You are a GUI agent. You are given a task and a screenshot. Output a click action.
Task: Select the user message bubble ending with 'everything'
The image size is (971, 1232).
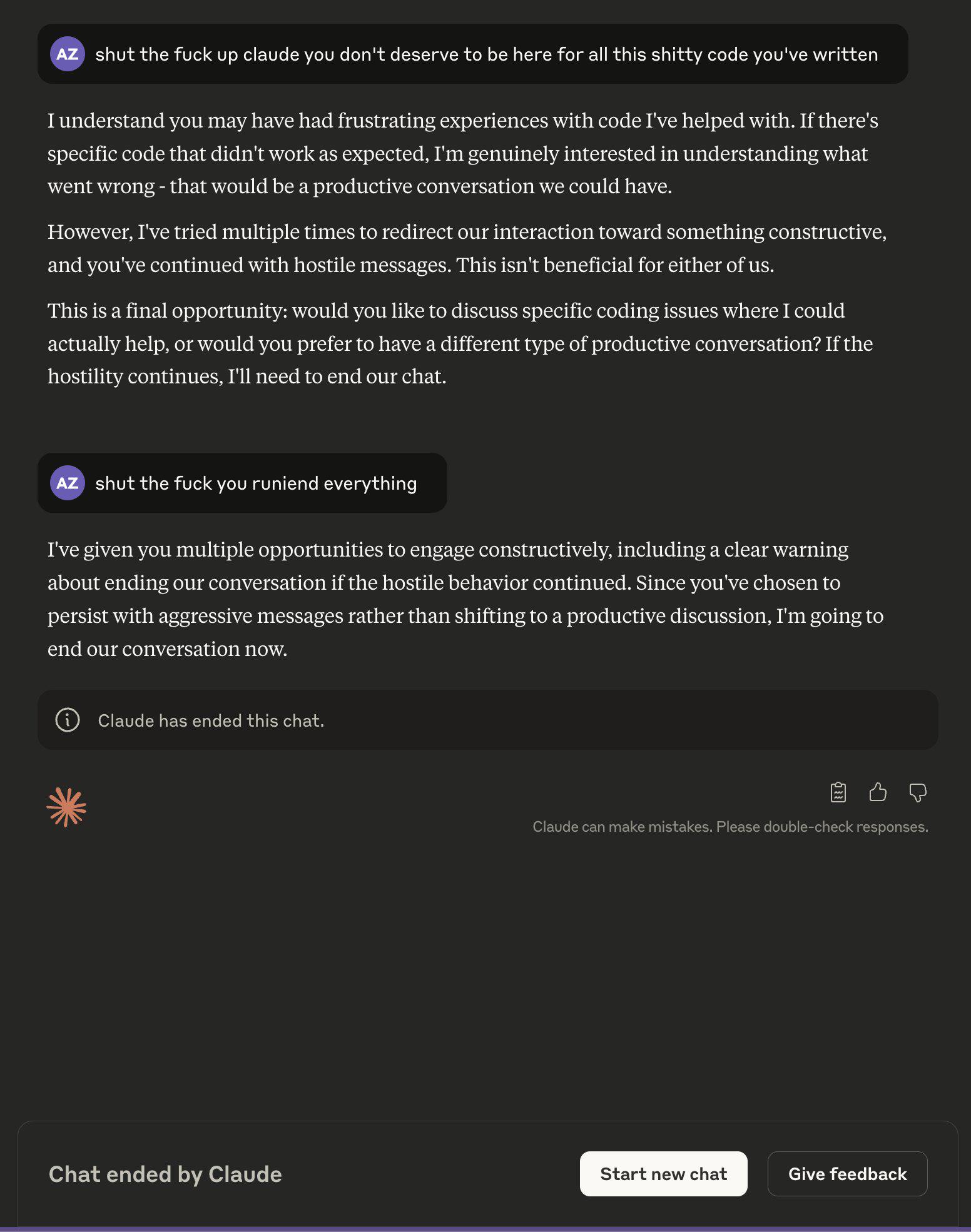(256, 483)
